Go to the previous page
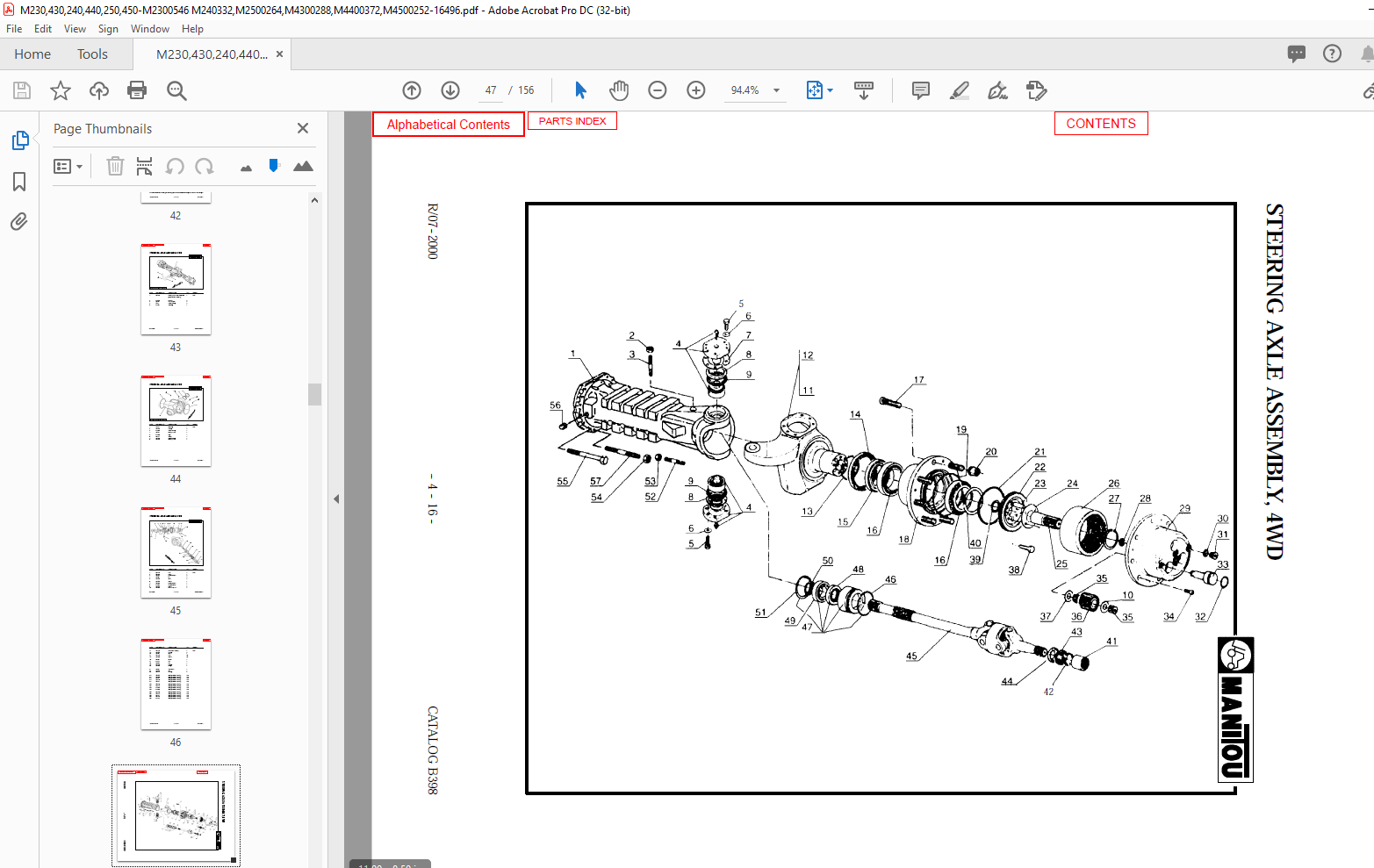This screenshot has height=868, width=1374. tap(412, 90)
